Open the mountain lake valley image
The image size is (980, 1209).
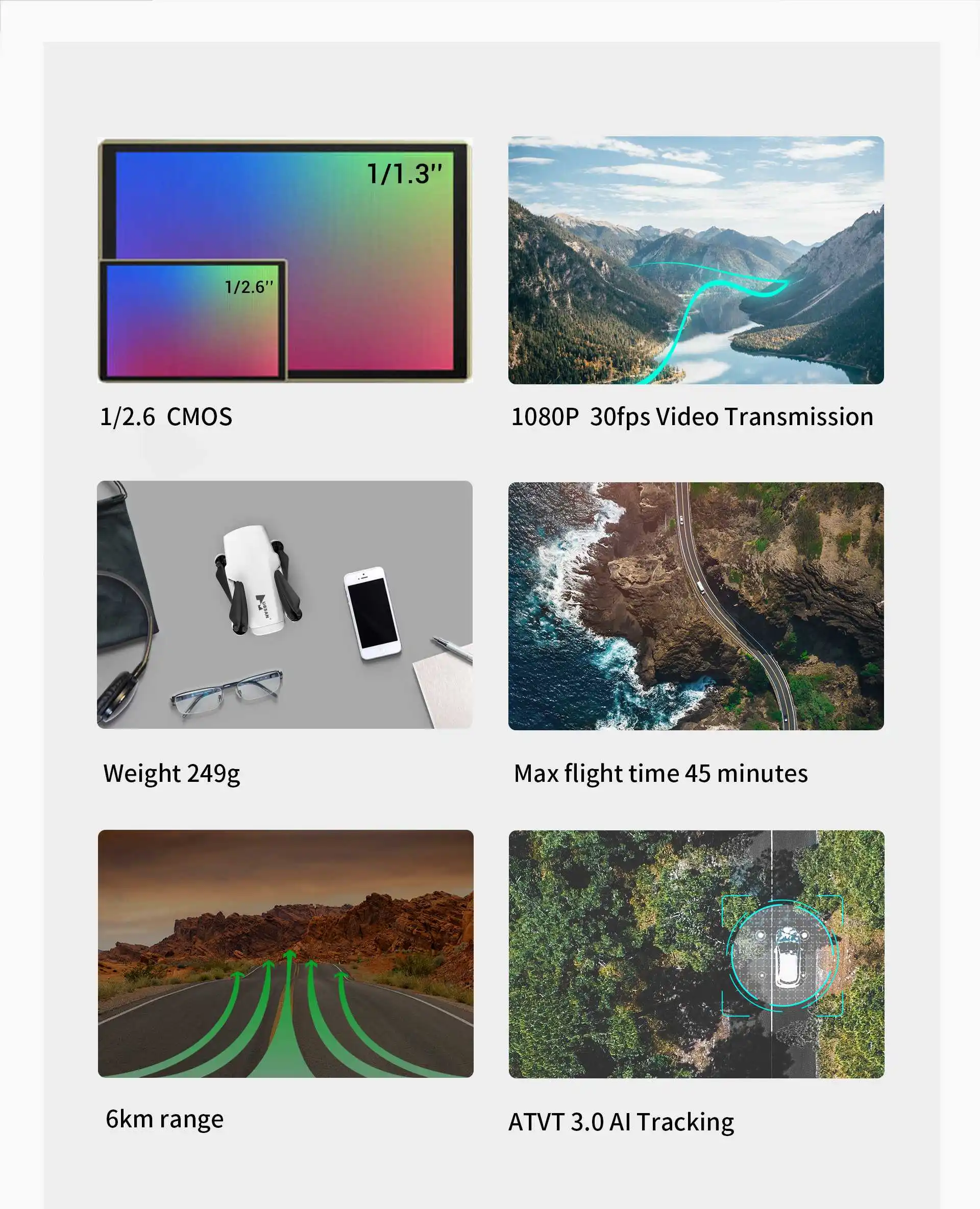[x=696, y=260]
